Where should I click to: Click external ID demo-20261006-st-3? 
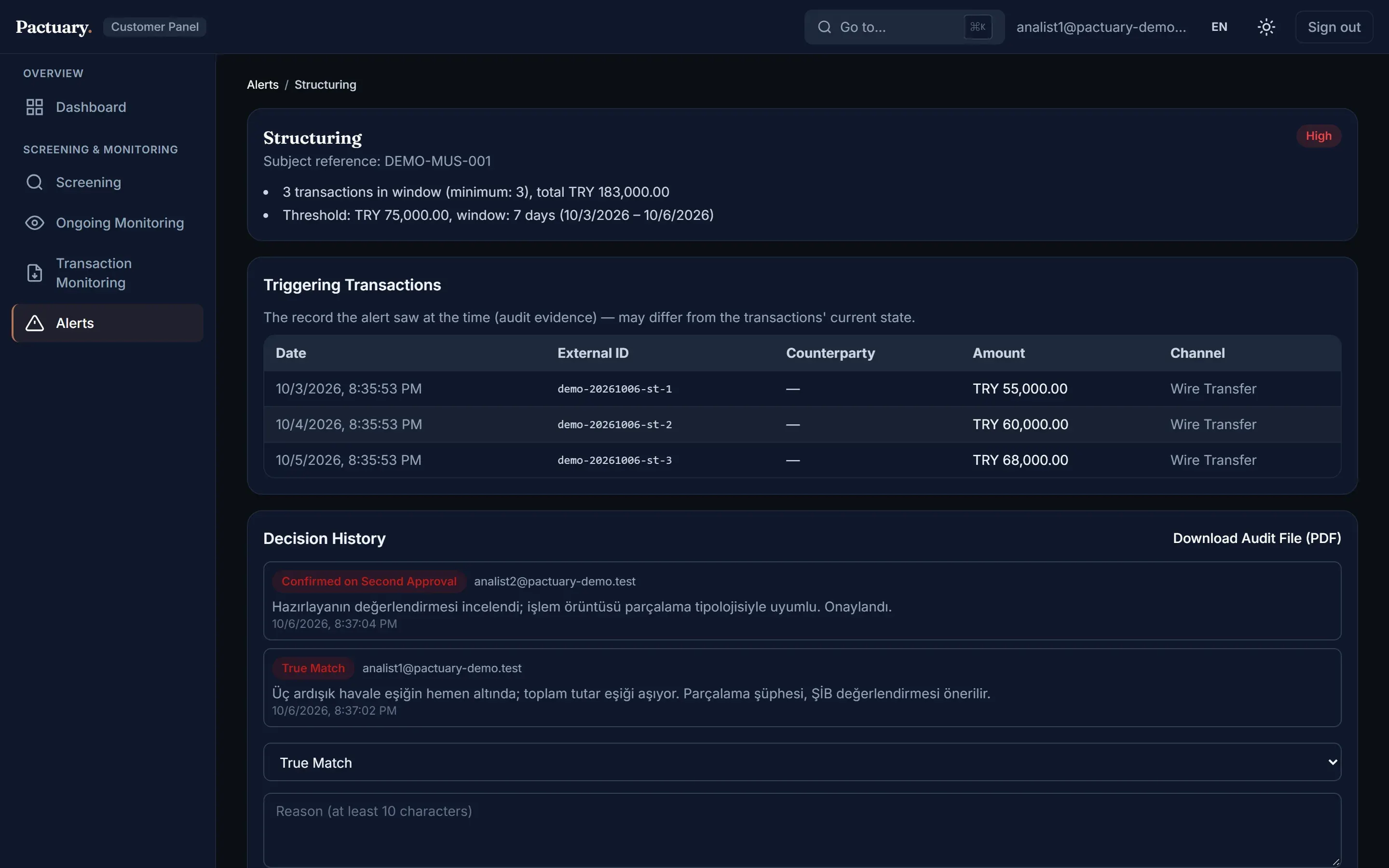point(614,461)
